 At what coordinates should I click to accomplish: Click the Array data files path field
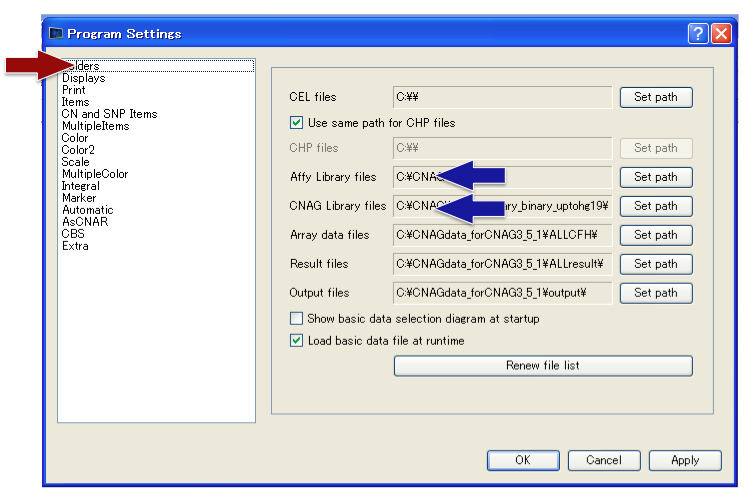[x=502, y=235]
